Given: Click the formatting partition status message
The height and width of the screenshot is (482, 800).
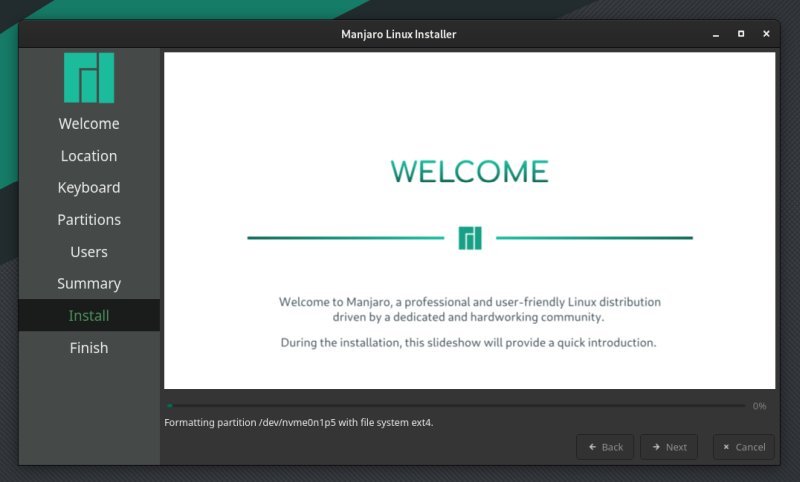Looking at the screenshot, I should [x=299, y=422].
